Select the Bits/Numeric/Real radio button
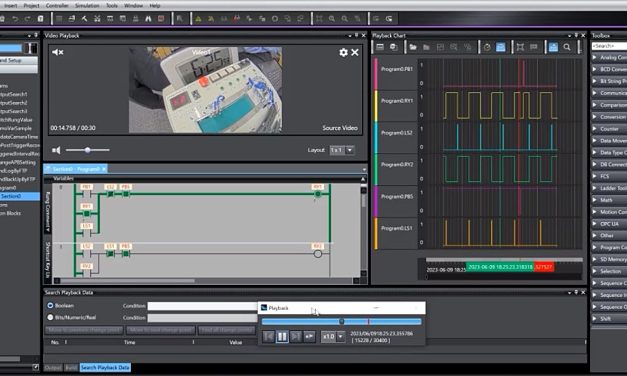 50,317
